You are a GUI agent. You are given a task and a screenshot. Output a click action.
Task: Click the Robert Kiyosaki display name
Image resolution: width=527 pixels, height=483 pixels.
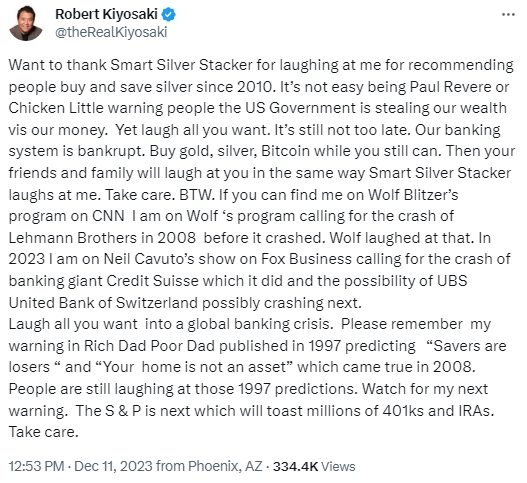(106, 14)
